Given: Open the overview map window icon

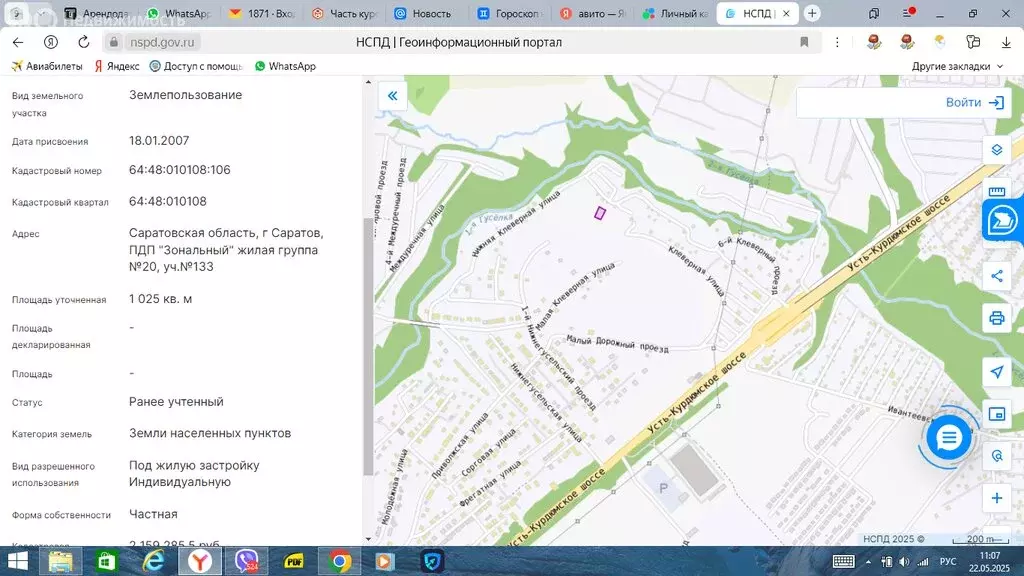Looking at the screenshot, I should (x=997, y=414).
